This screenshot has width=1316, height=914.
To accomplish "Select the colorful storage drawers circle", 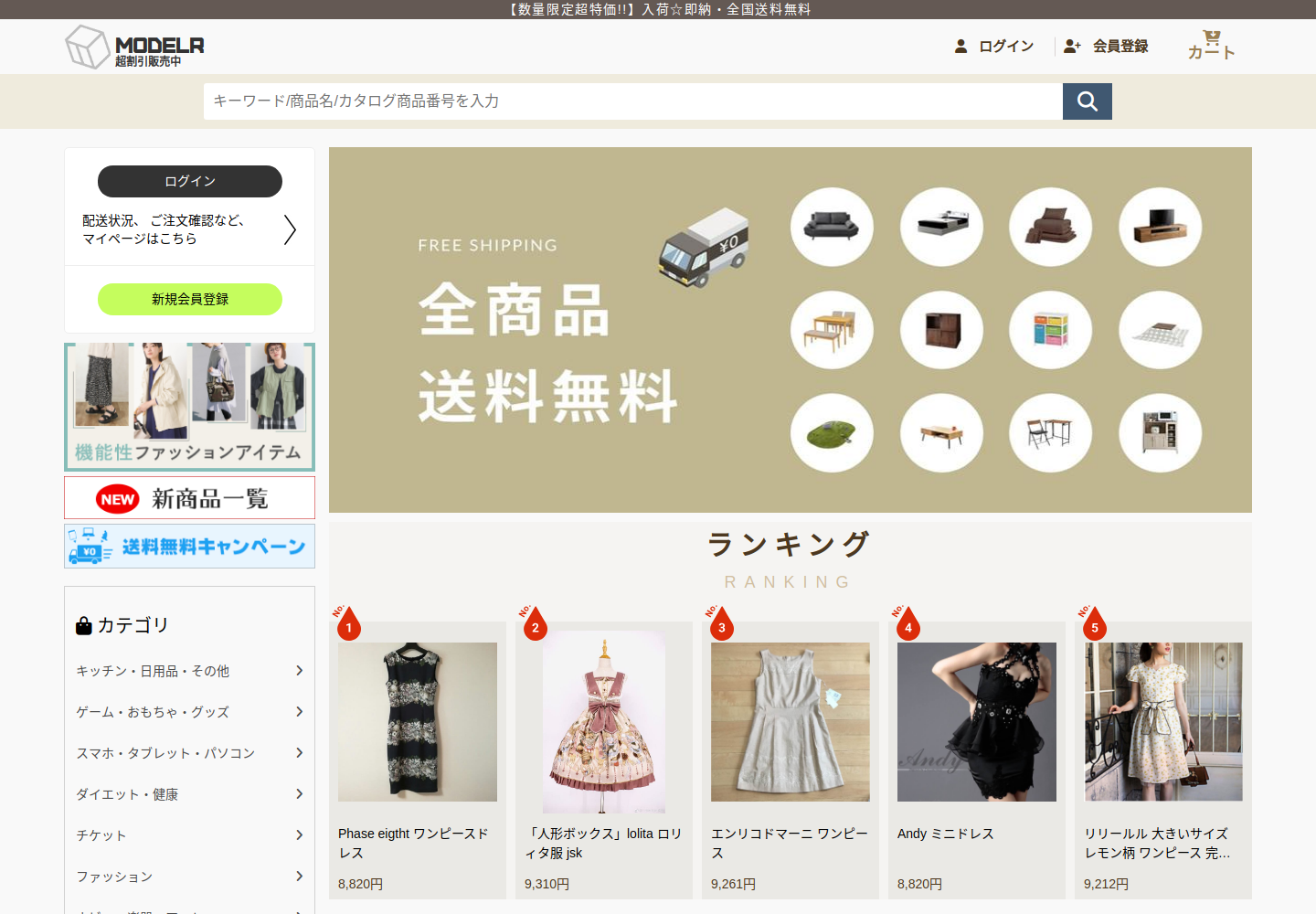I will [x=1050, y=330].
